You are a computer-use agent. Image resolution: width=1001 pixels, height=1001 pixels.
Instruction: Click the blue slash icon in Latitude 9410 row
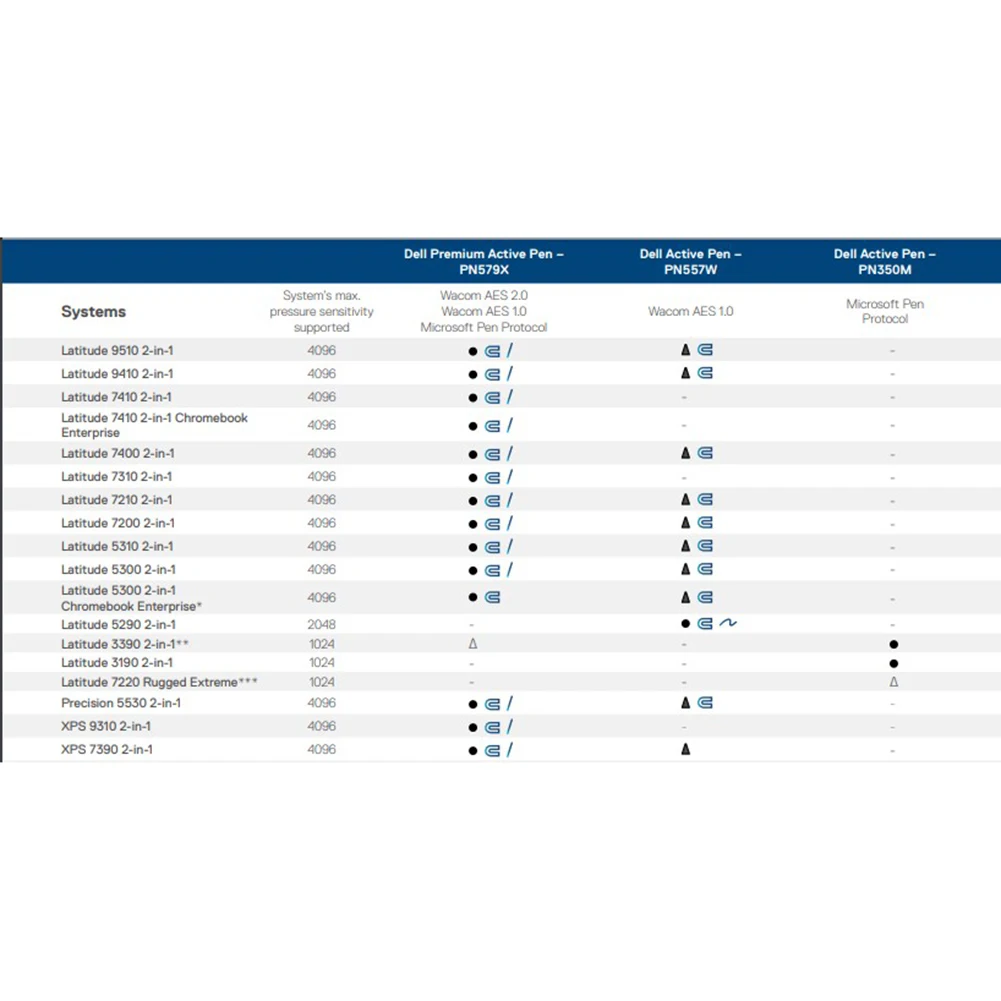(x=509, y=373)
